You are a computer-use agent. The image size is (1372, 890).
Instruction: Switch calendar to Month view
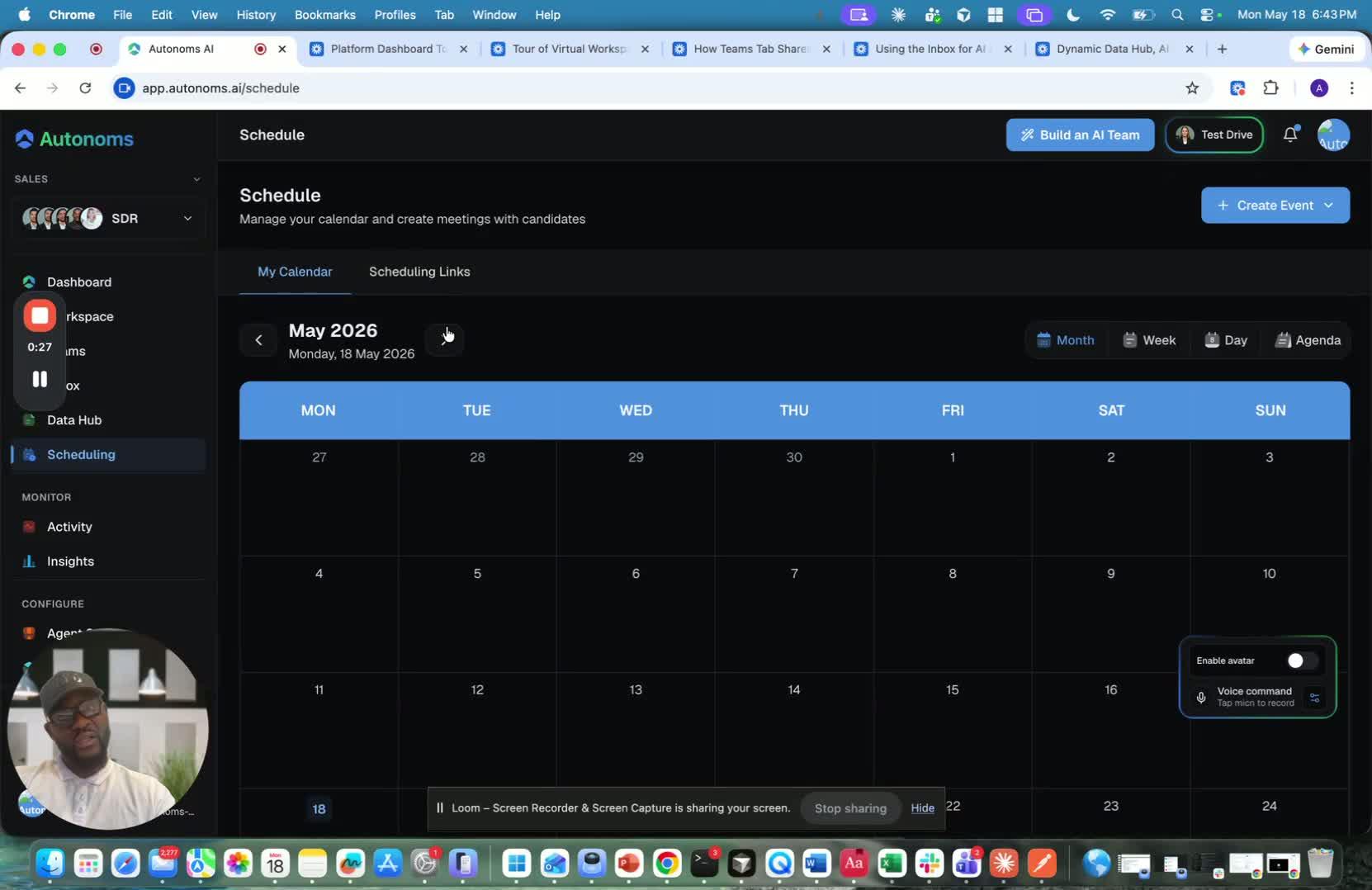(1066, 340)
